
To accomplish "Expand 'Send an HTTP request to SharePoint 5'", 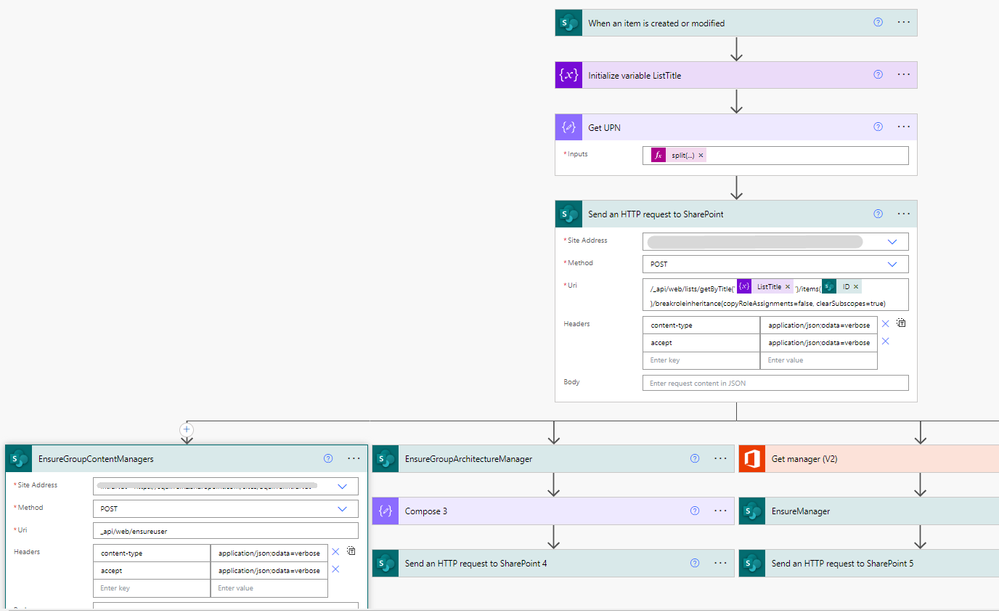I will click(869, 563).
